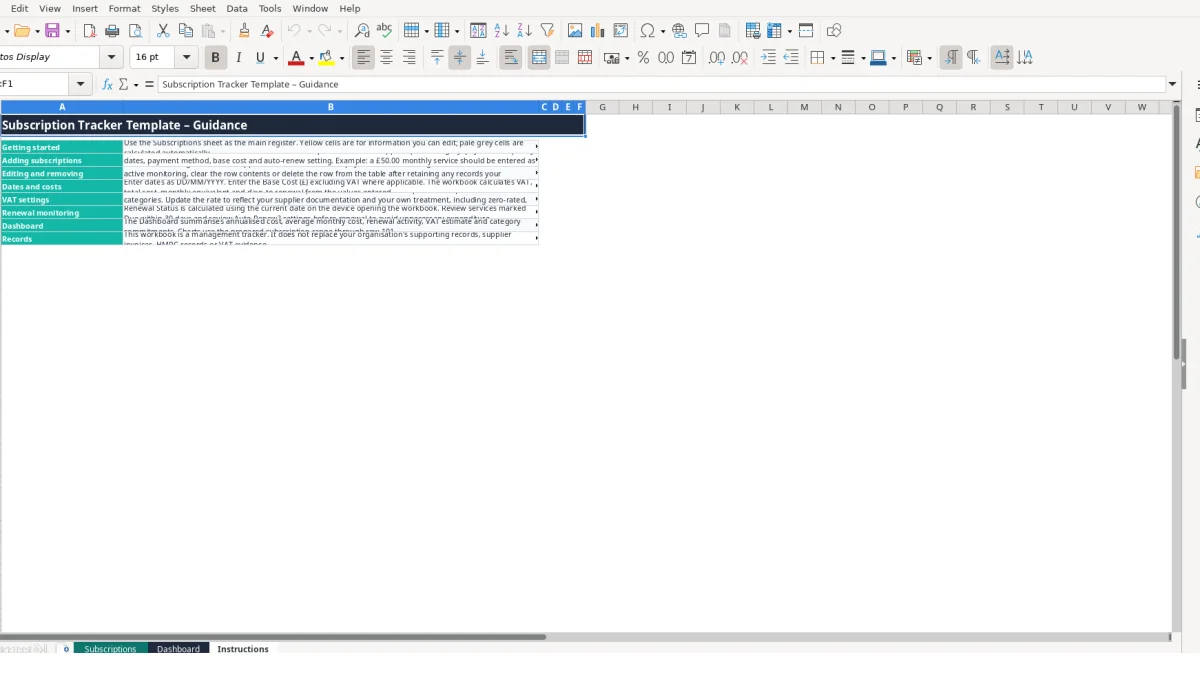Apply the yellow background color swatch

click(x=327, y=58)
